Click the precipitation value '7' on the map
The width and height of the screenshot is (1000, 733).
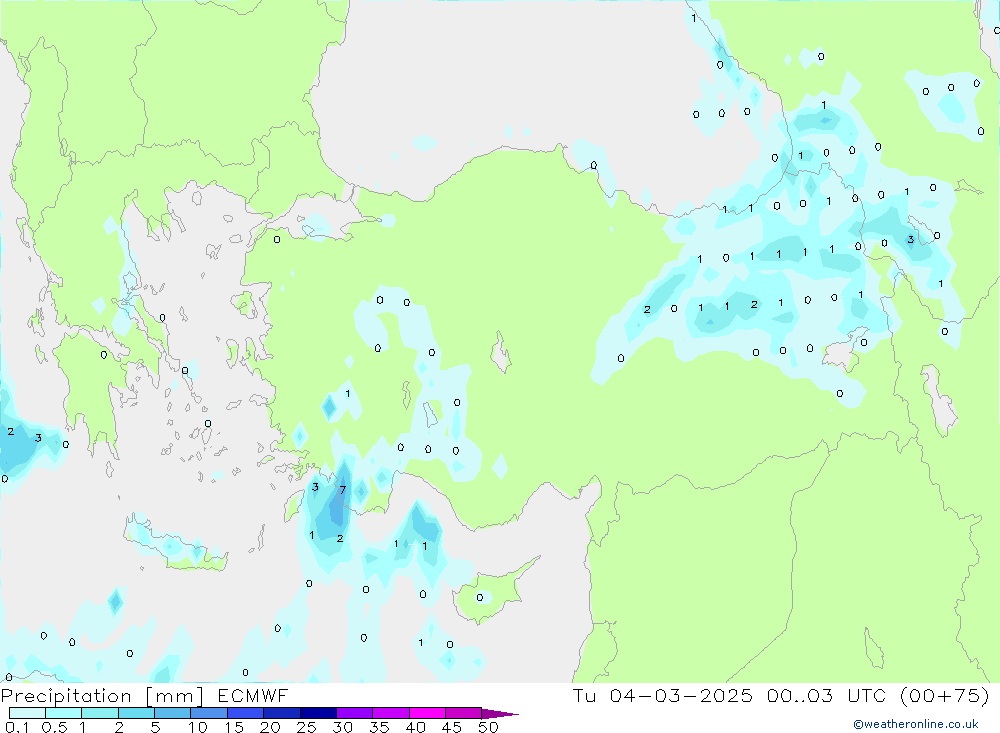[x=342, y=490]
